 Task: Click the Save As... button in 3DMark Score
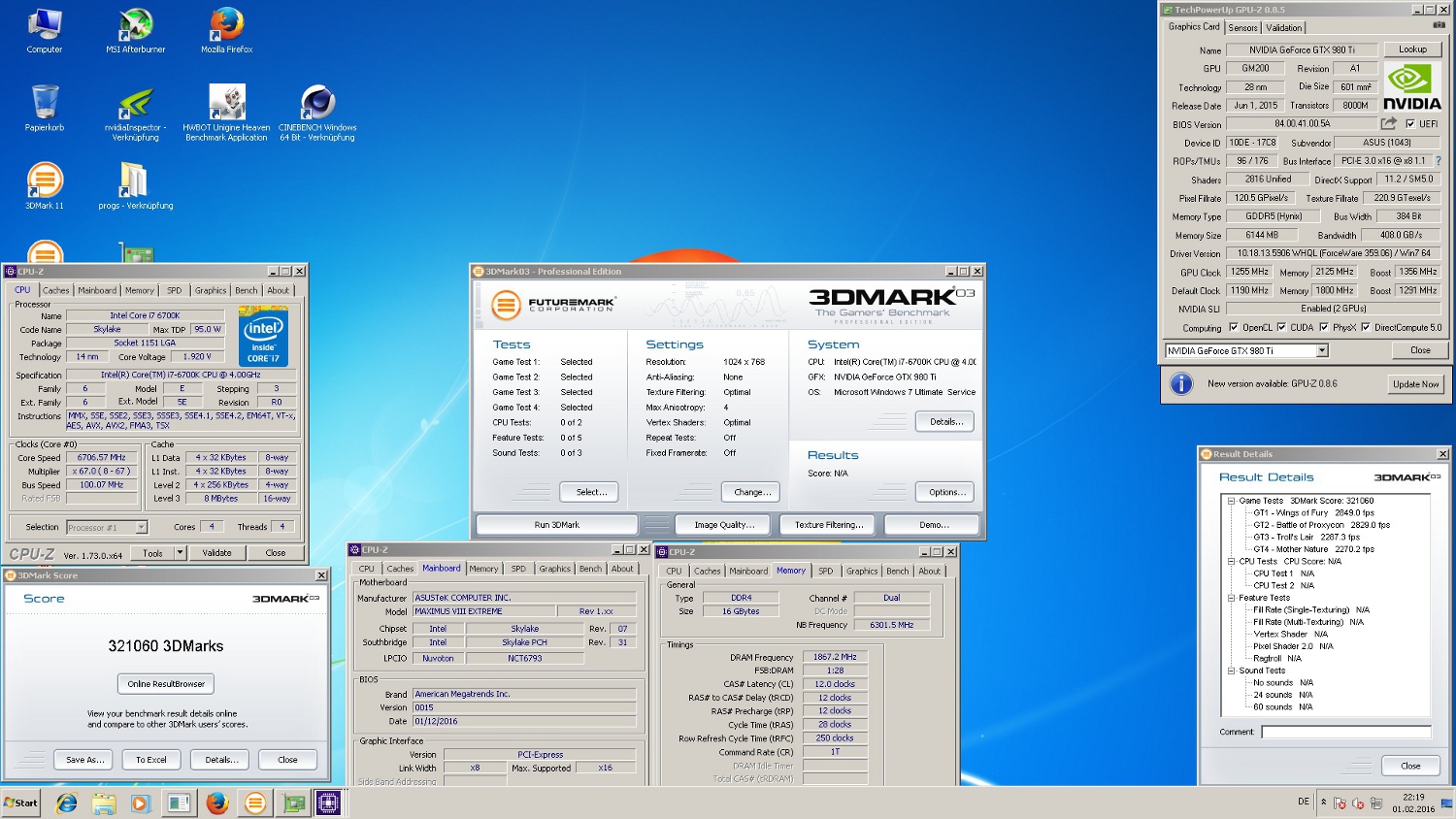[x=84, y=760]
